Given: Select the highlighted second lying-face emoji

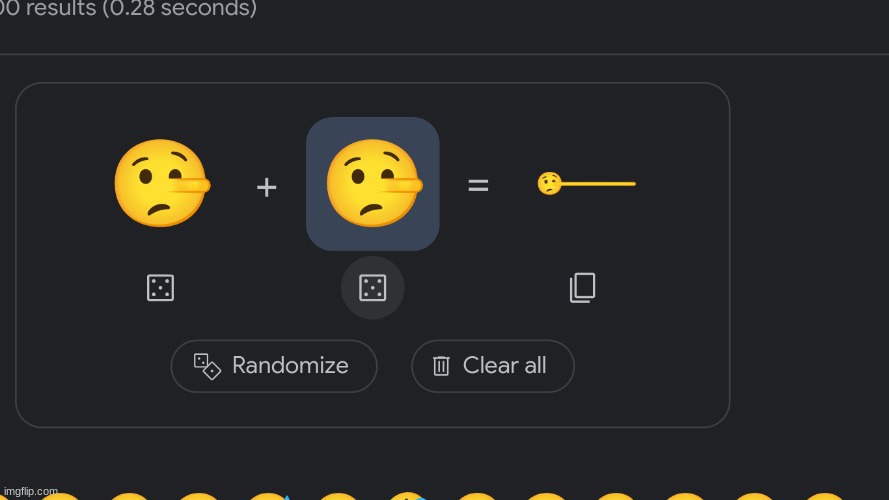Looking at the screenshot, I should coord(372,184).
